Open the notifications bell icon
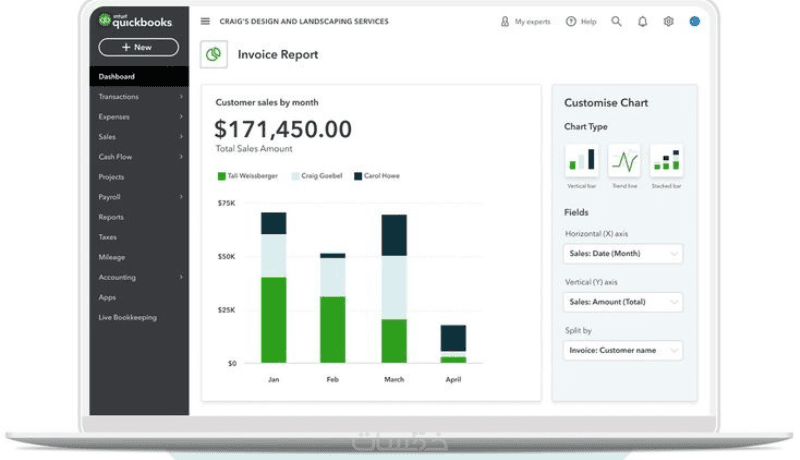 point(642,21)
